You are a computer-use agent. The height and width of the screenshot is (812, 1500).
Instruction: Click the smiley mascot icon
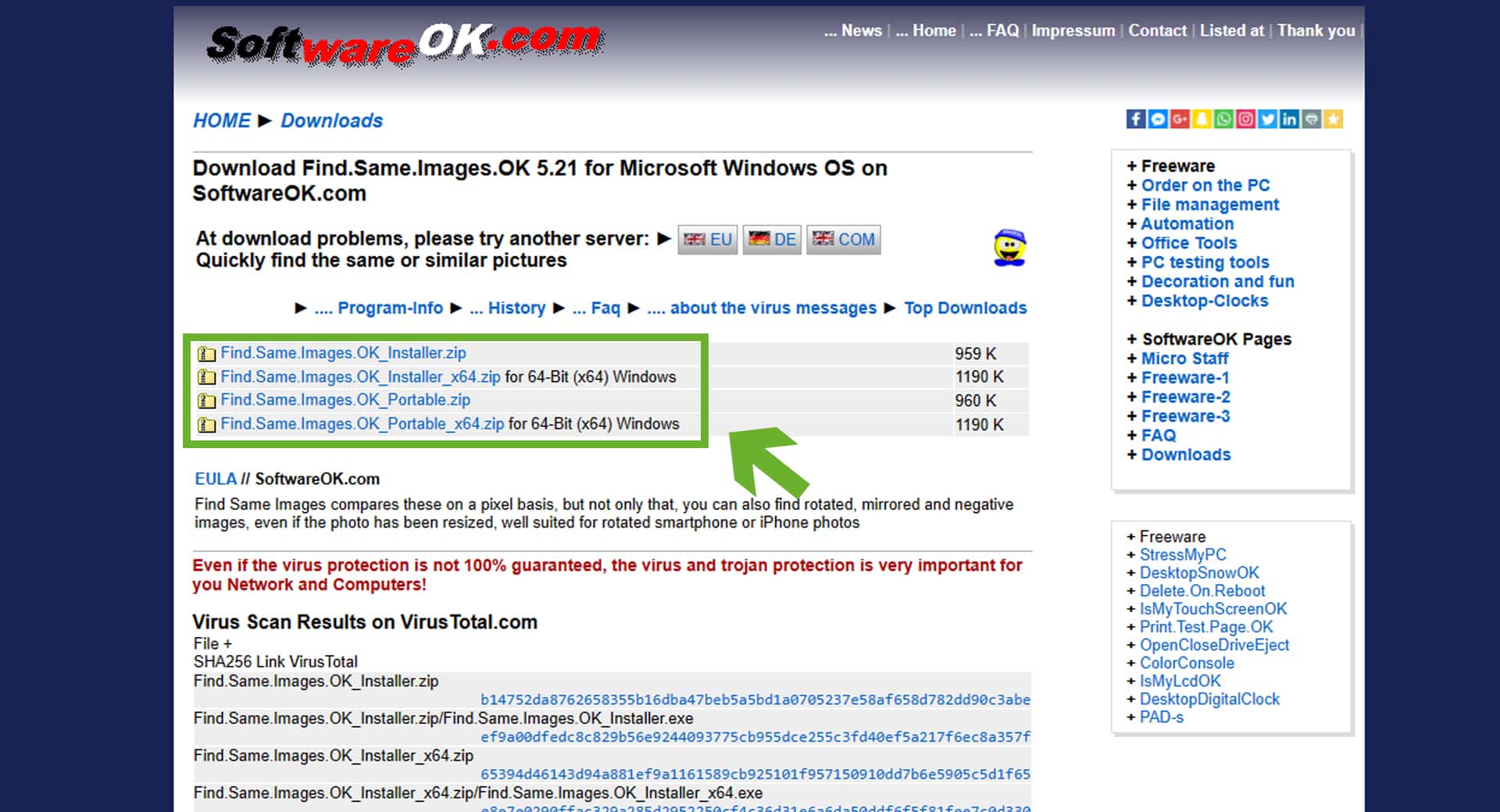pos(1009,248)
